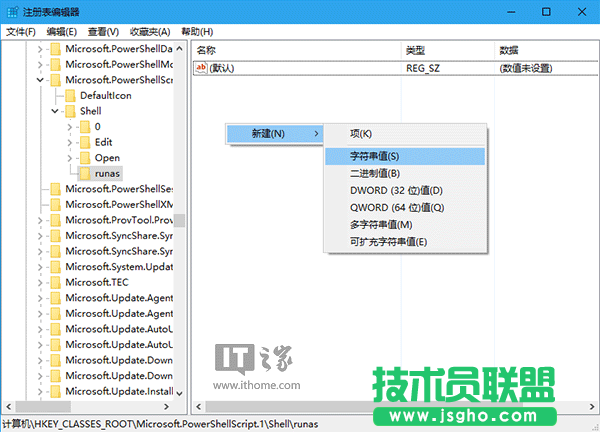Click the DefaultIcon folder icon
This screenshot has width=600, height=432.
(70, 96)
